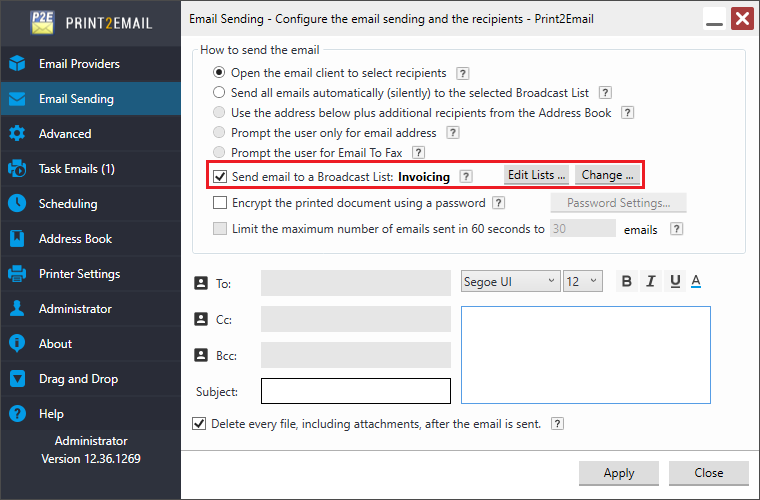Image resolution: width=760 pixels, height=500 pixels.
Task: Open the font color picker
Action: 696,282
